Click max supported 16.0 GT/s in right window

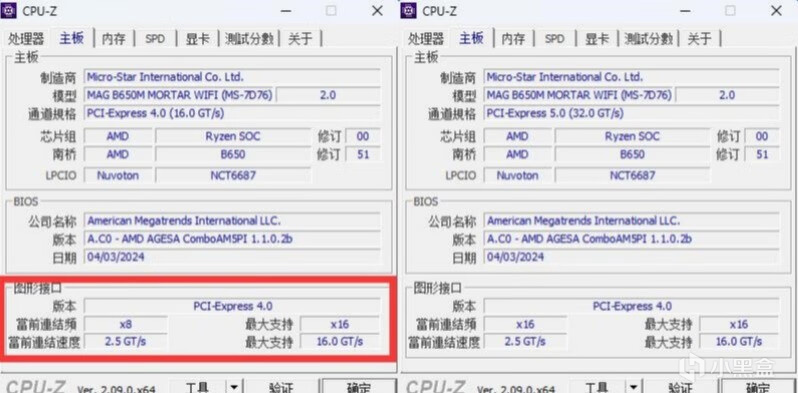739,342
